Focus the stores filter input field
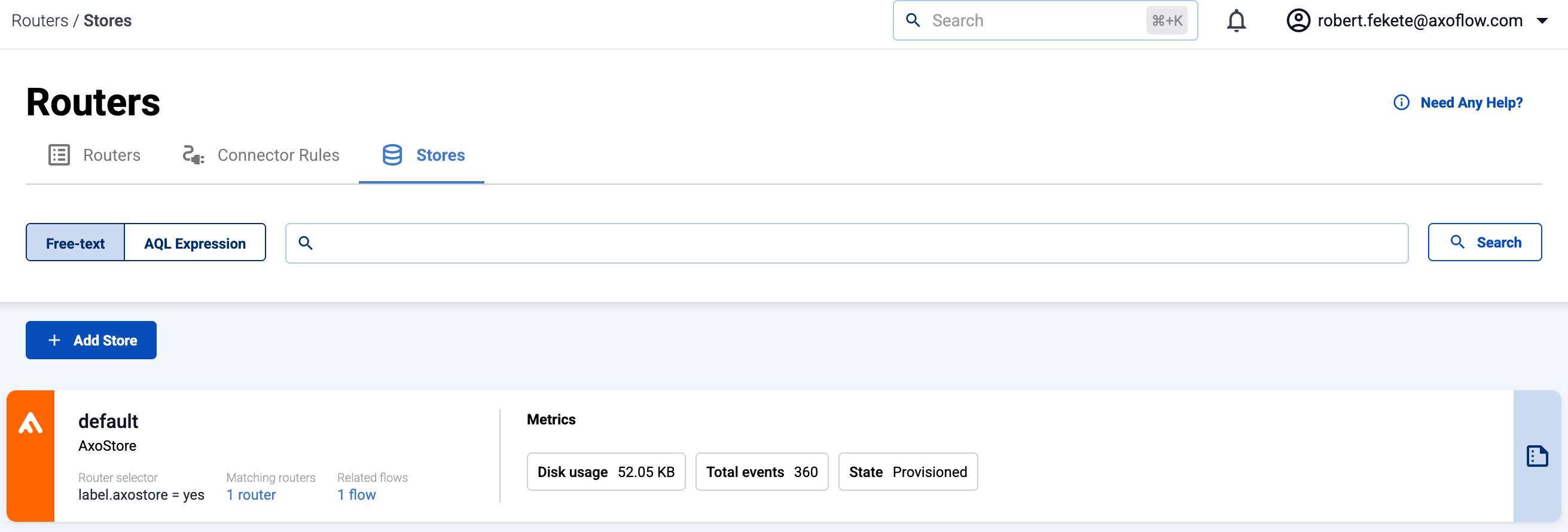1568x532 pixels. click(x=852, y=243)
